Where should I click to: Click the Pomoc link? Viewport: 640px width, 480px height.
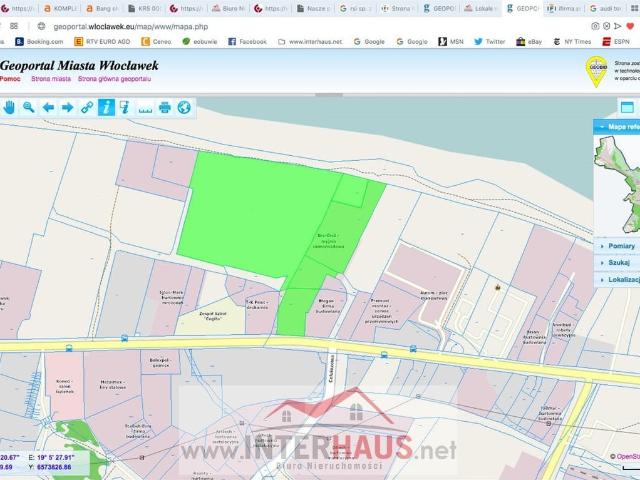(10, 79)
